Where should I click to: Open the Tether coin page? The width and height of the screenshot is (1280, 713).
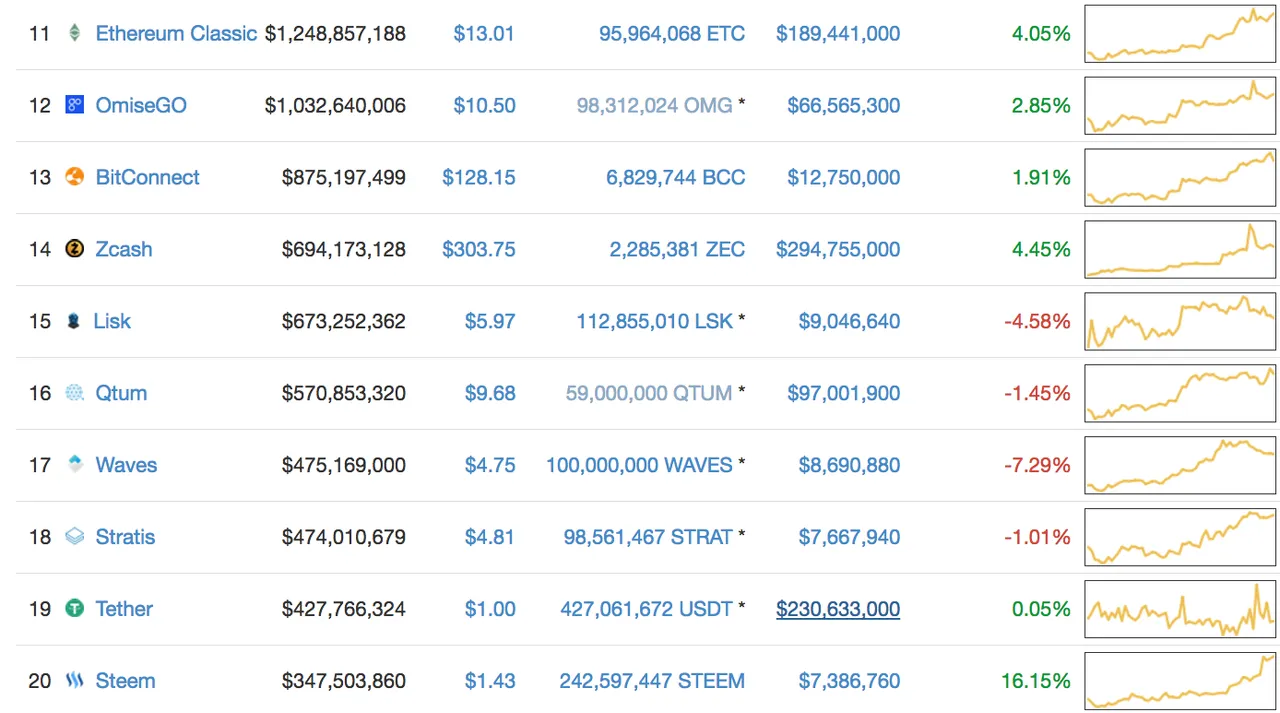[x=124, y=609]
